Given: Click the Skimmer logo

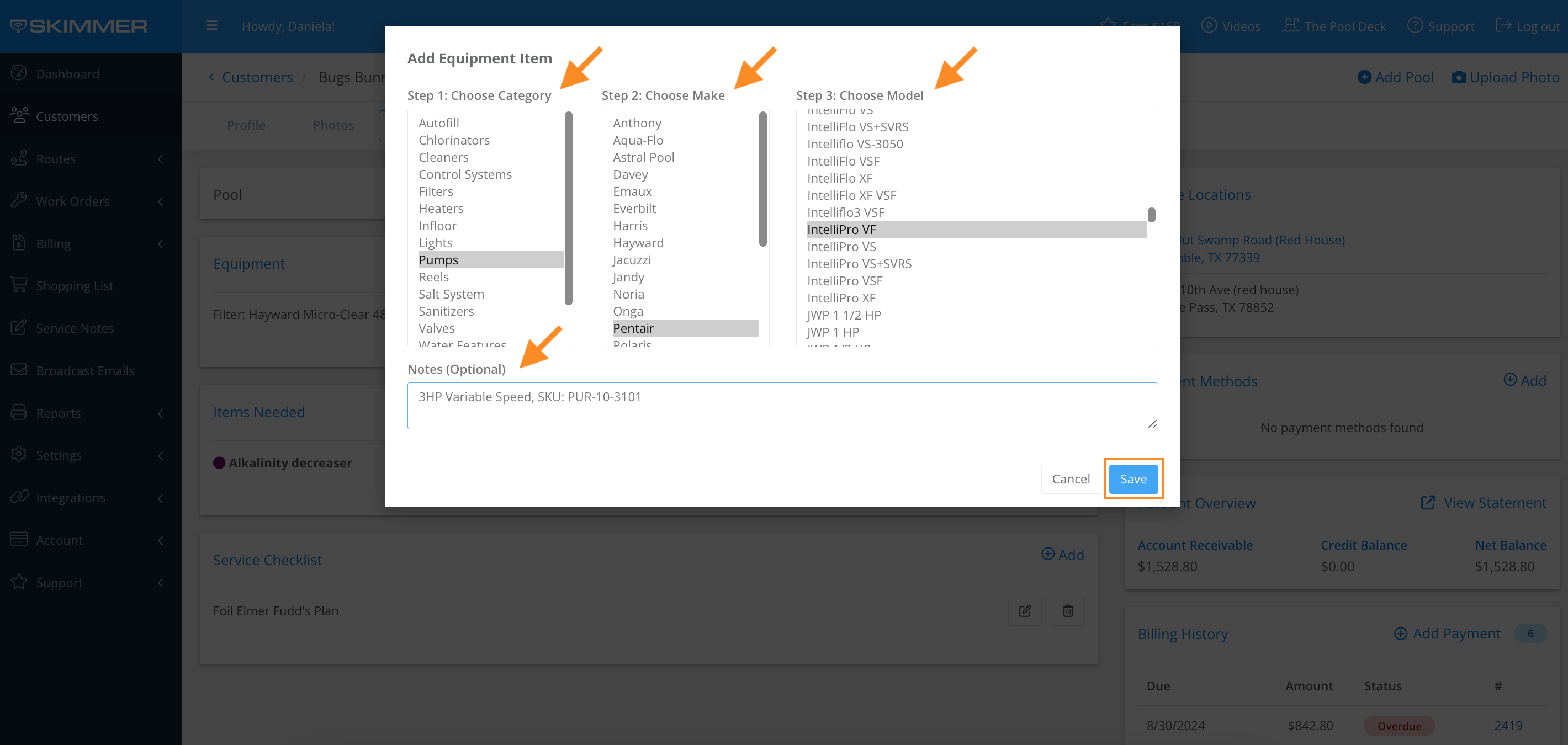Looking at the screenshot, I should [x=78, y=25].
